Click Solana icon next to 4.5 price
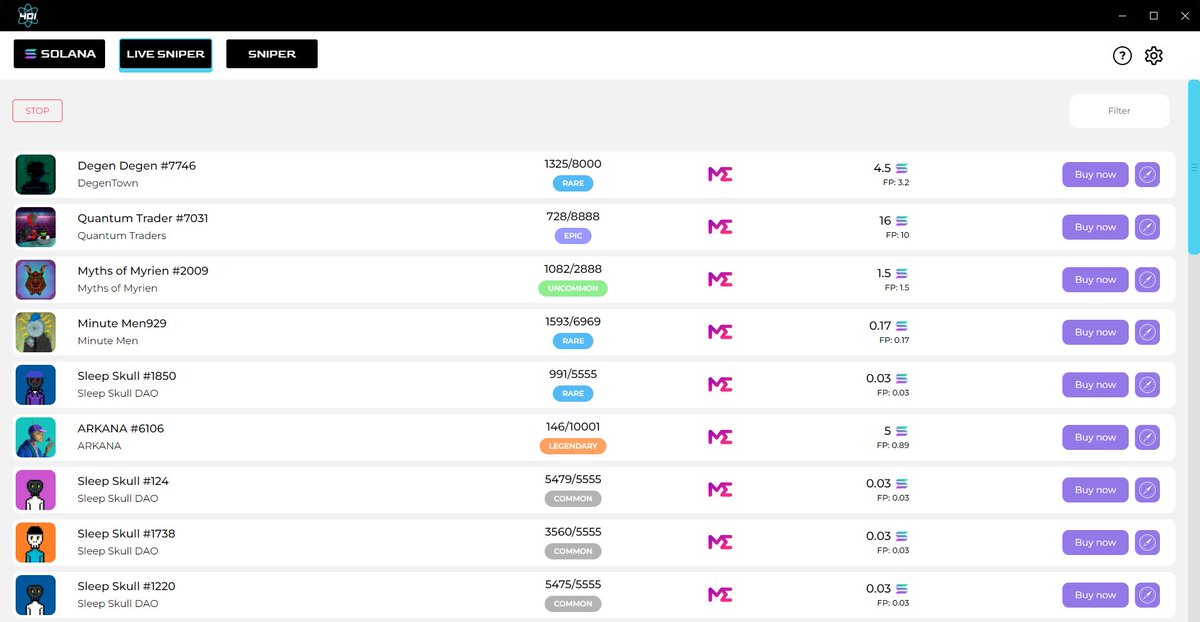The image size is (1200, 622). [x=902, y=168]
